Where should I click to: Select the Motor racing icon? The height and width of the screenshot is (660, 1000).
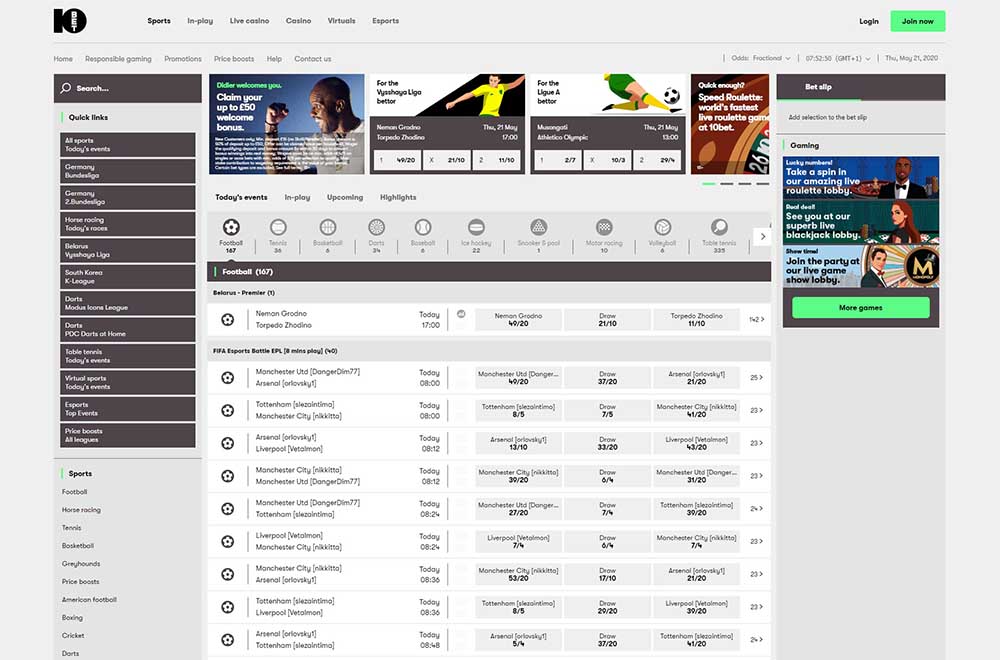point(604,227)
